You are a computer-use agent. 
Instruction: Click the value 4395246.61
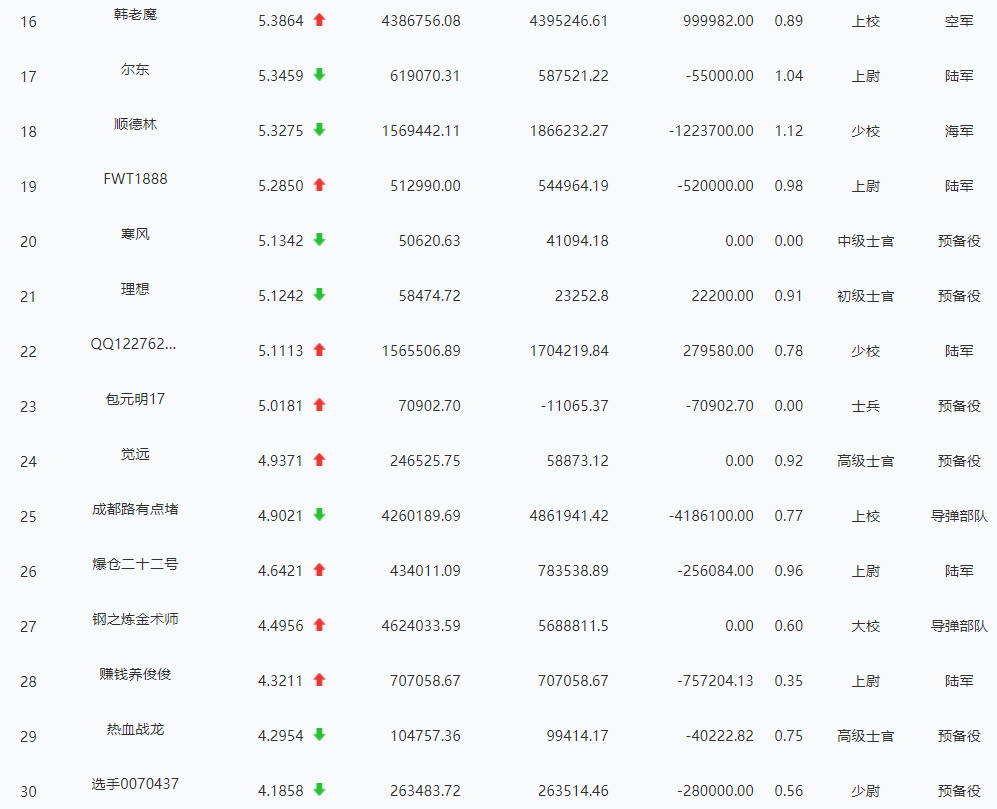569,21
